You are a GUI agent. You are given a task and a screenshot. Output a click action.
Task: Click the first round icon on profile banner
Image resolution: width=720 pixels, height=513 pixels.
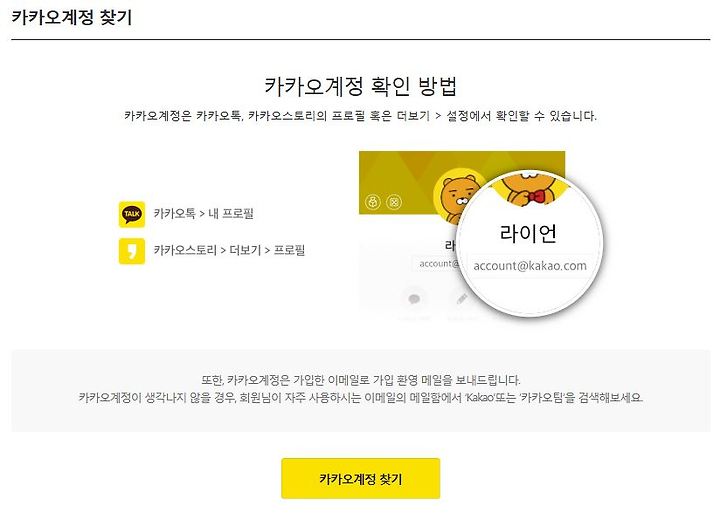373,202
